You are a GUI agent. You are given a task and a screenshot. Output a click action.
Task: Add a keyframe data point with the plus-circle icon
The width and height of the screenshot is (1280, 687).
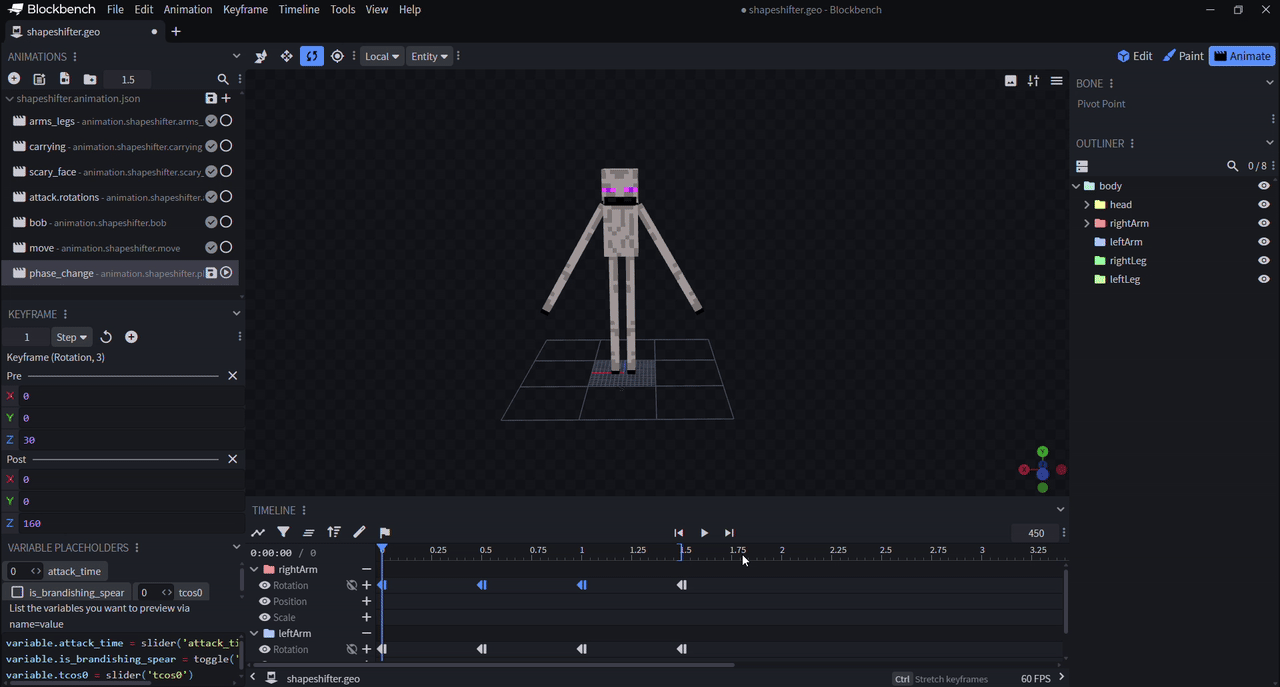(x=131, y=337)
